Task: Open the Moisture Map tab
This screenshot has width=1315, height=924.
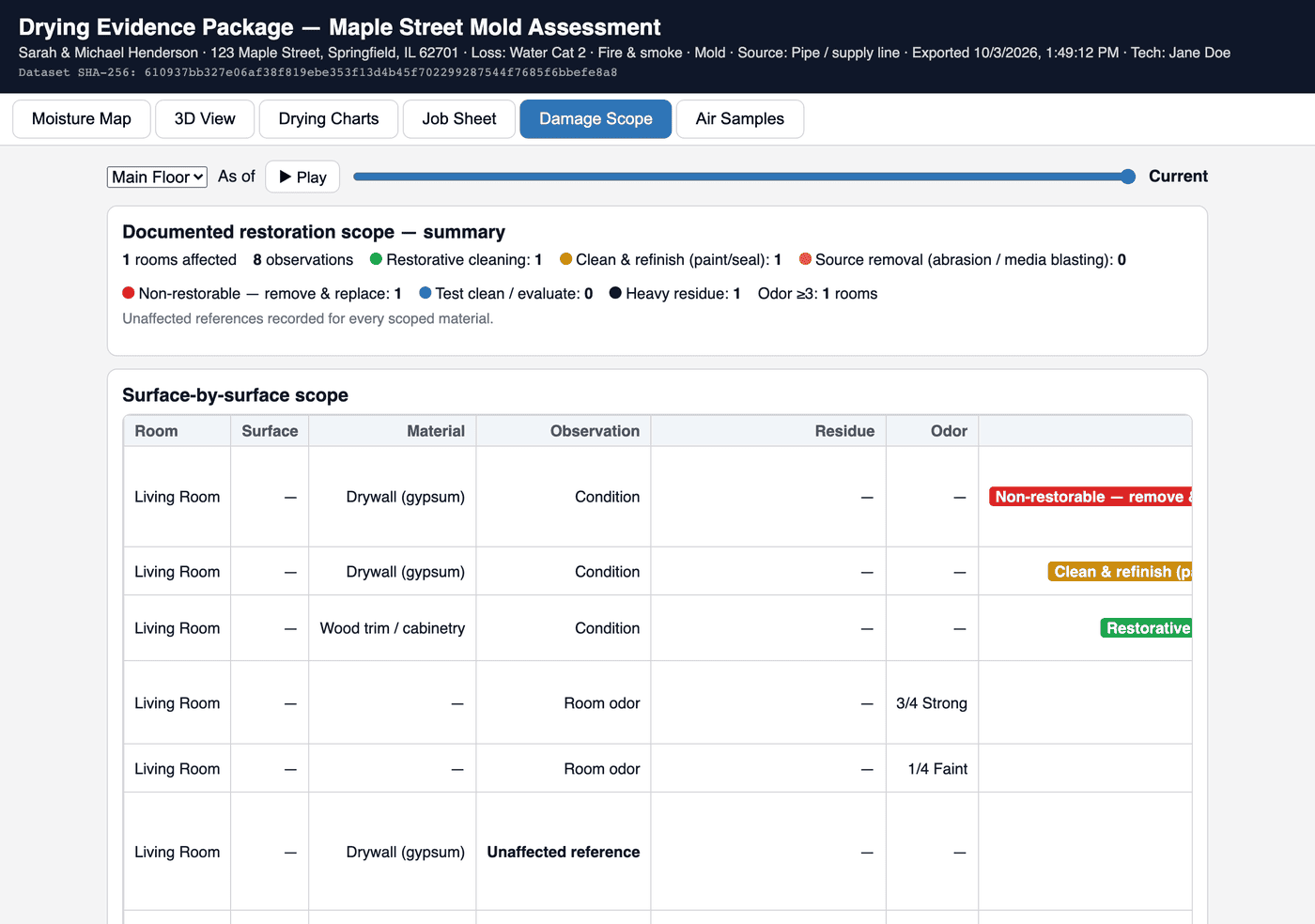Action: click(82, 119)
